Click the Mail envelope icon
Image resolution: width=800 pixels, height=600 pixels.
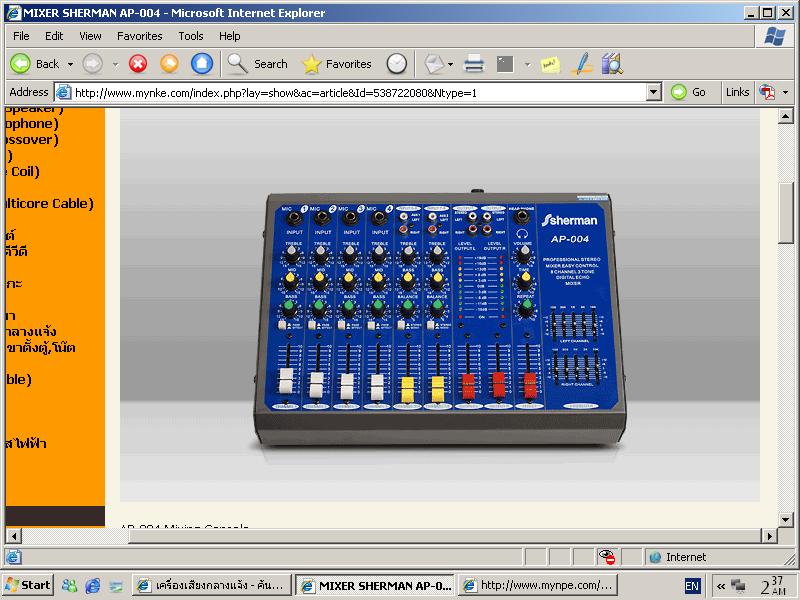434,64
